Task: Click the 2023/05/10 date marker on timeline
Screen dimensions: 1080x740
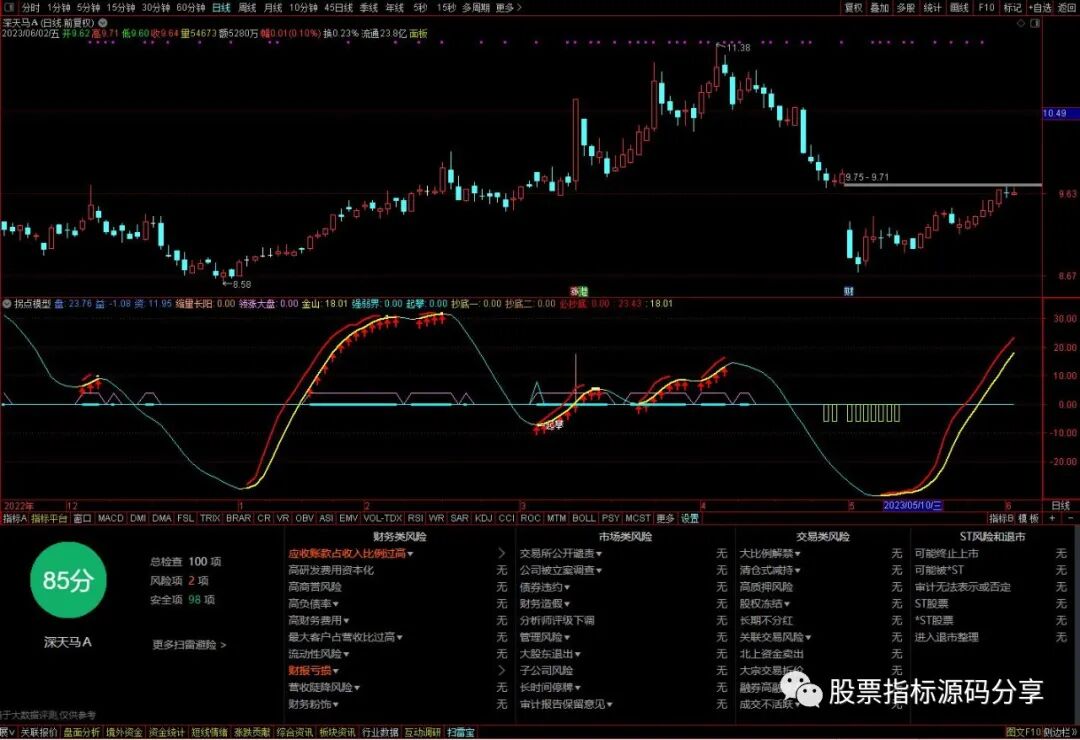Action: coord(913,506)
